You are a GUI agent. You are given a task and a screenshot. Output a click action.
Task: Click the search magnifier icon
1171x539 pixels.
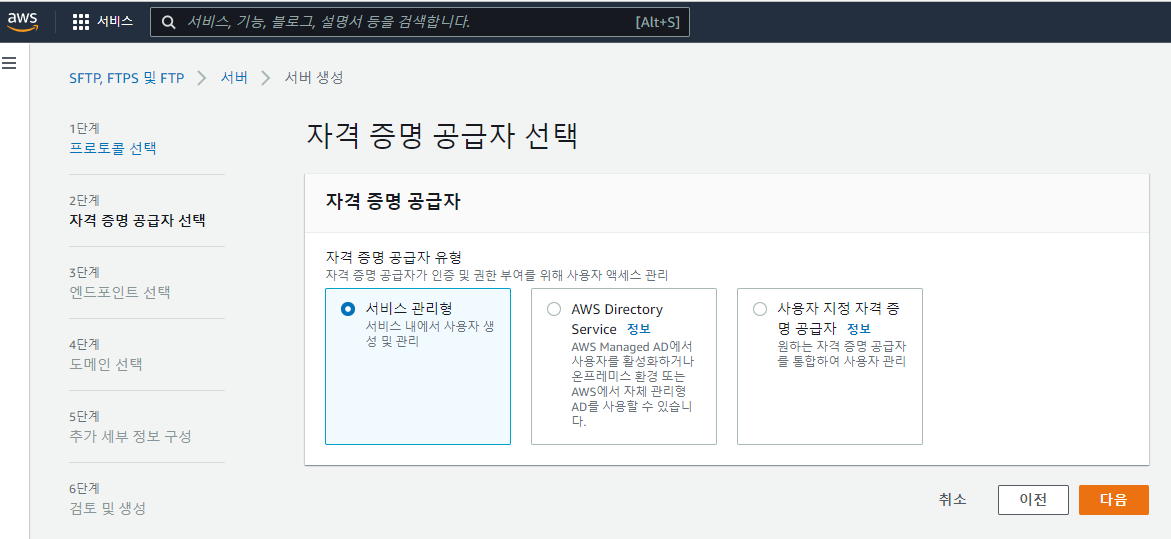pos(170,22)
